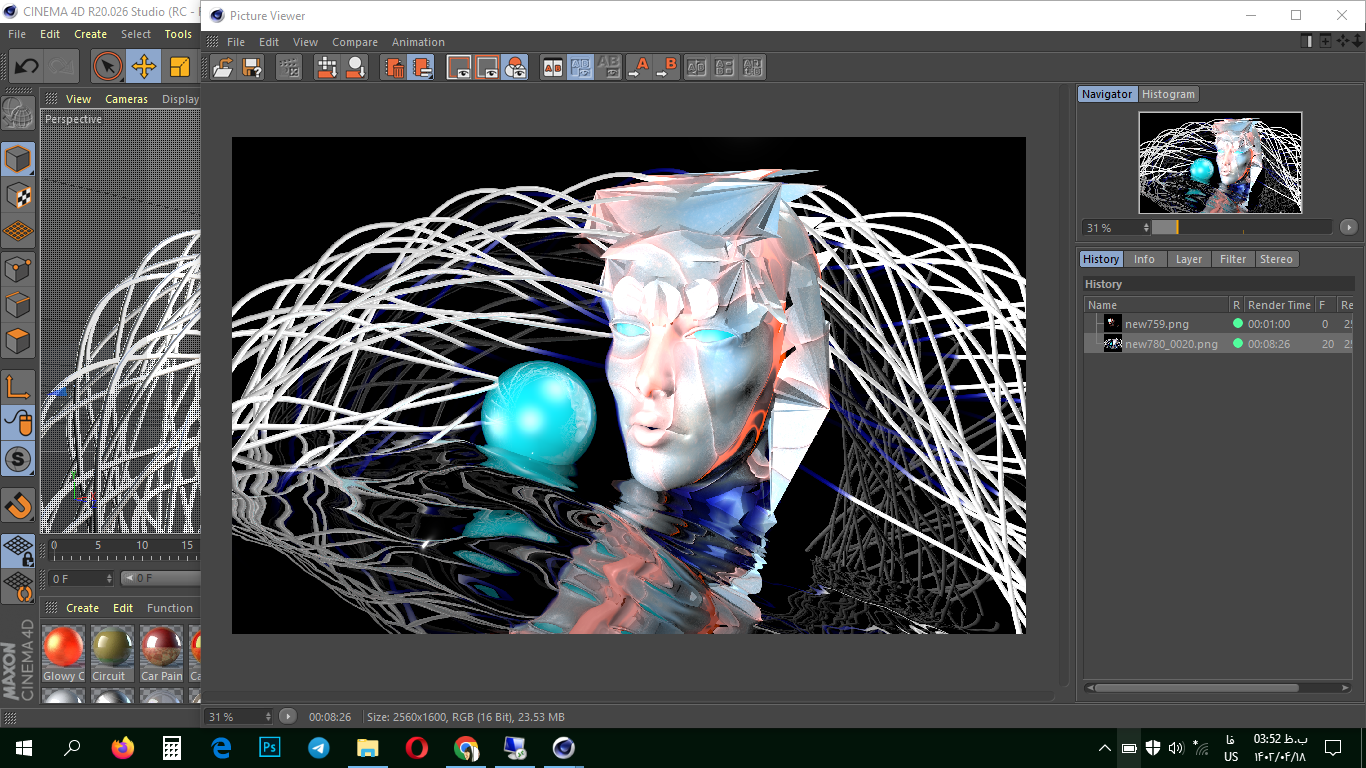Click the Scale tool icon in C4D toolbar
The height and width of the screenshot is (768, 1366).
(x=180, y=67)
